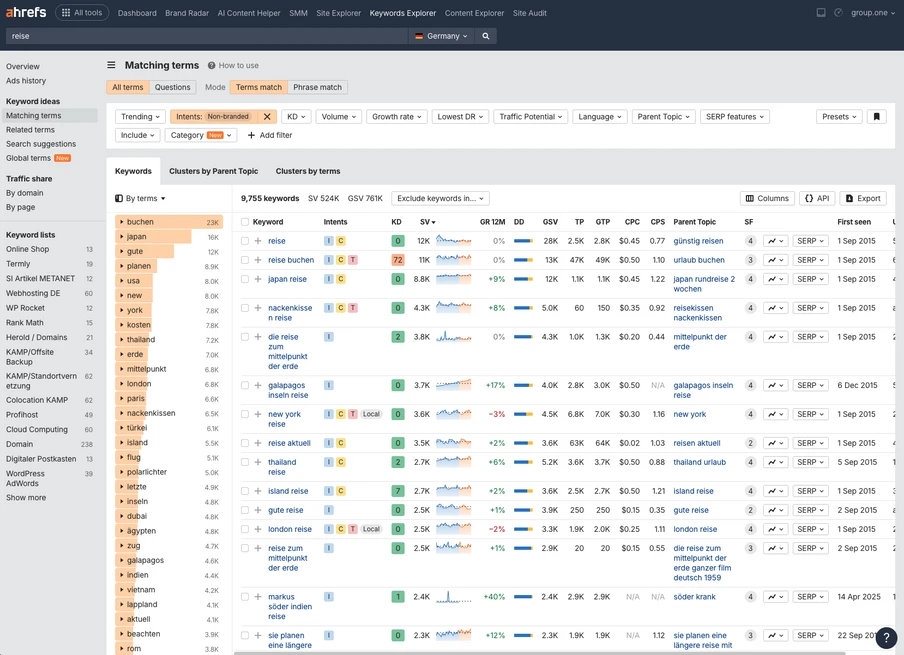Open the SERP dropdown for 'reise'
The width and height of the screenshot is (904, 655).
807,241
